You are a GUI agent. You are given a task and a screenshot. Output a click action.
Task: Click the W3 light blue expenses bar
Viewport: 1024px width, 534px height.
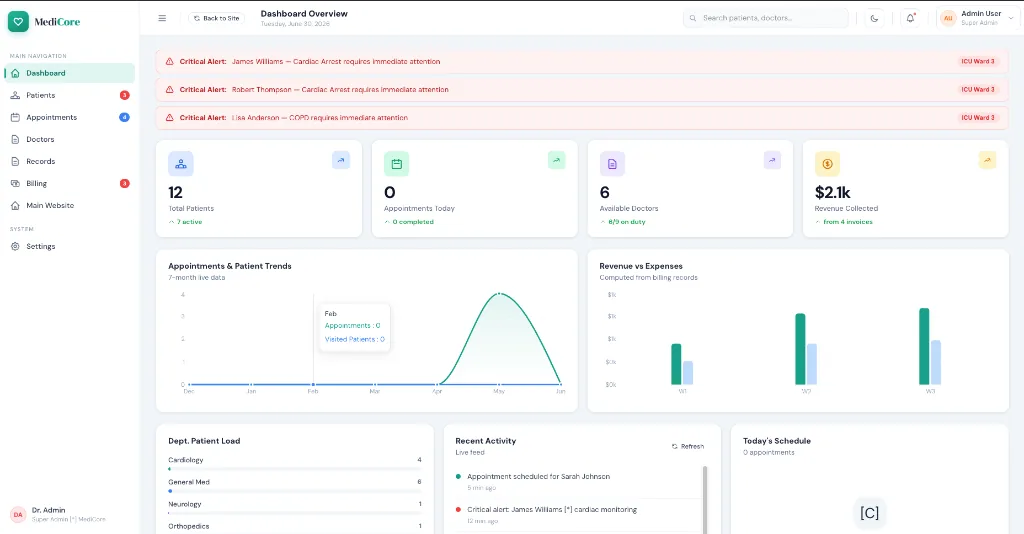click(x=936, y=362)
